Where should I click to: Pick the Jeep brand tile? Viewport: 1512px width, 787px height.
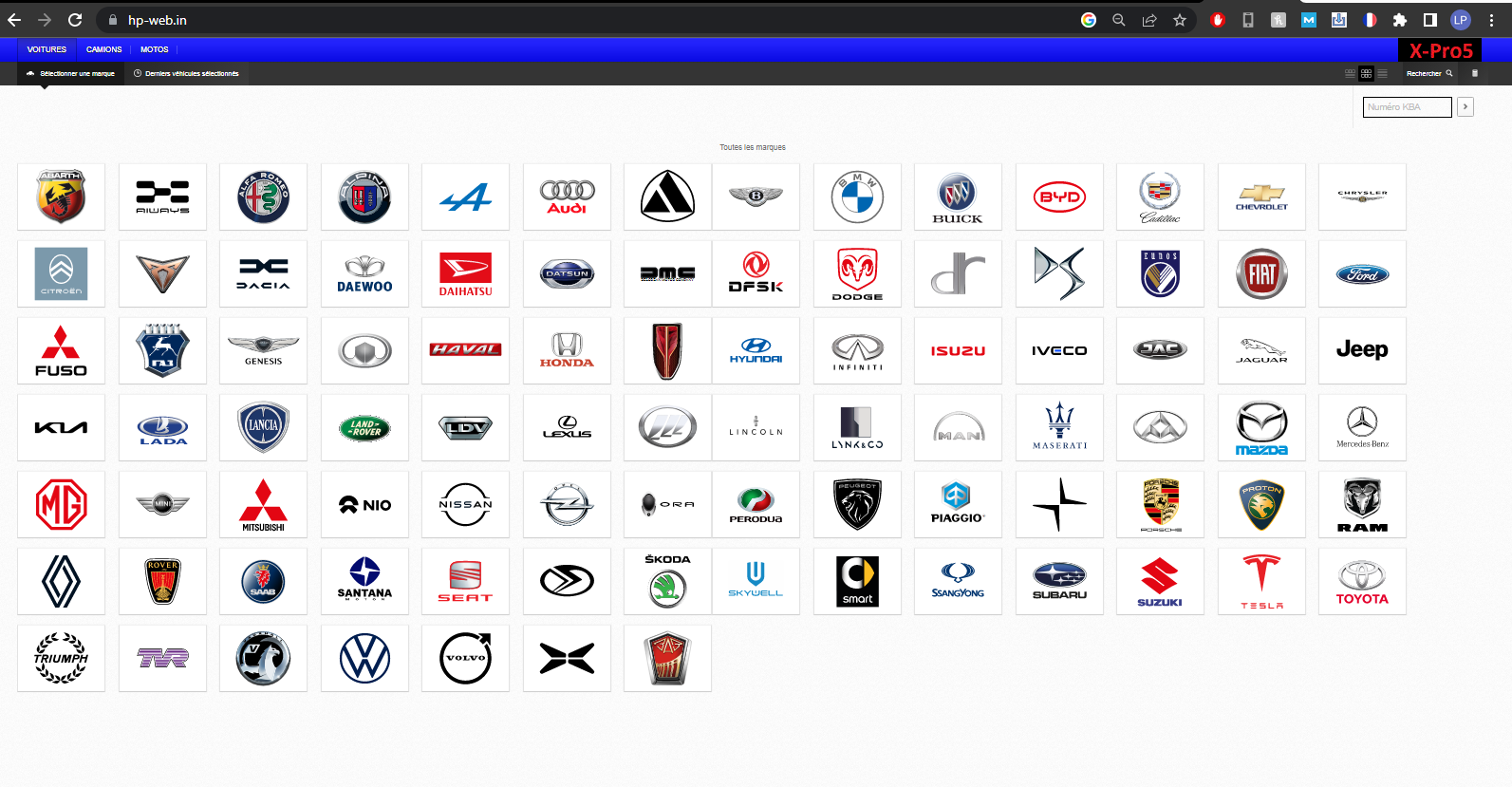click(1362, 350)
